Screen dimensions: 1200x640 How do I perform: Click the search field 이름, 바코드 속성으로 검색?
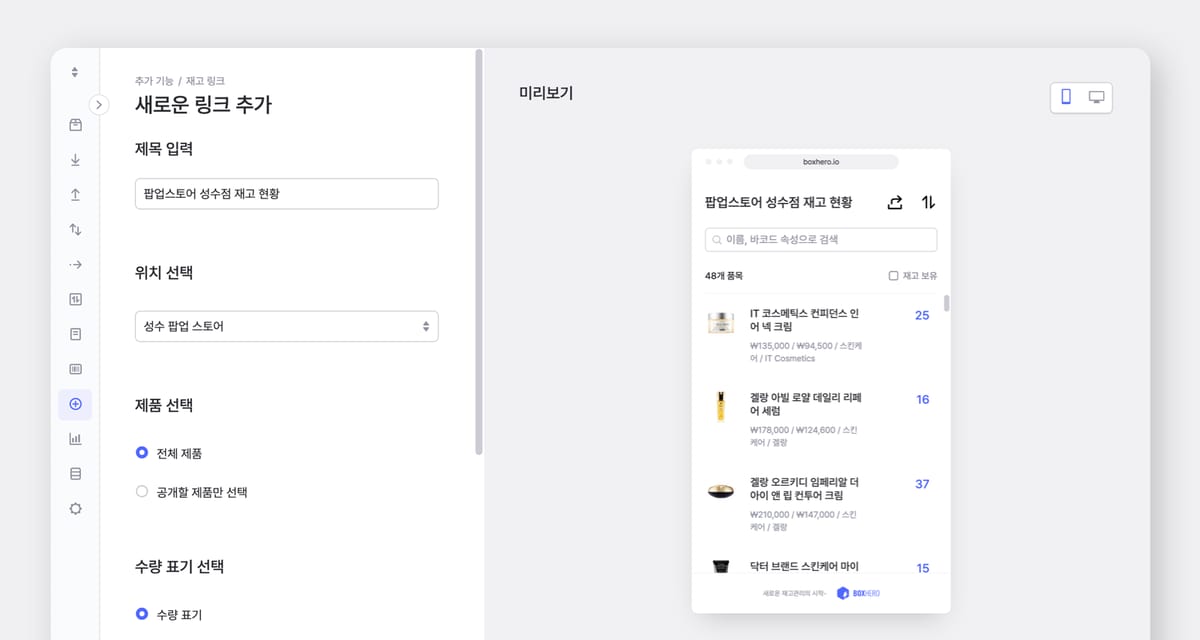coord(820,239)
